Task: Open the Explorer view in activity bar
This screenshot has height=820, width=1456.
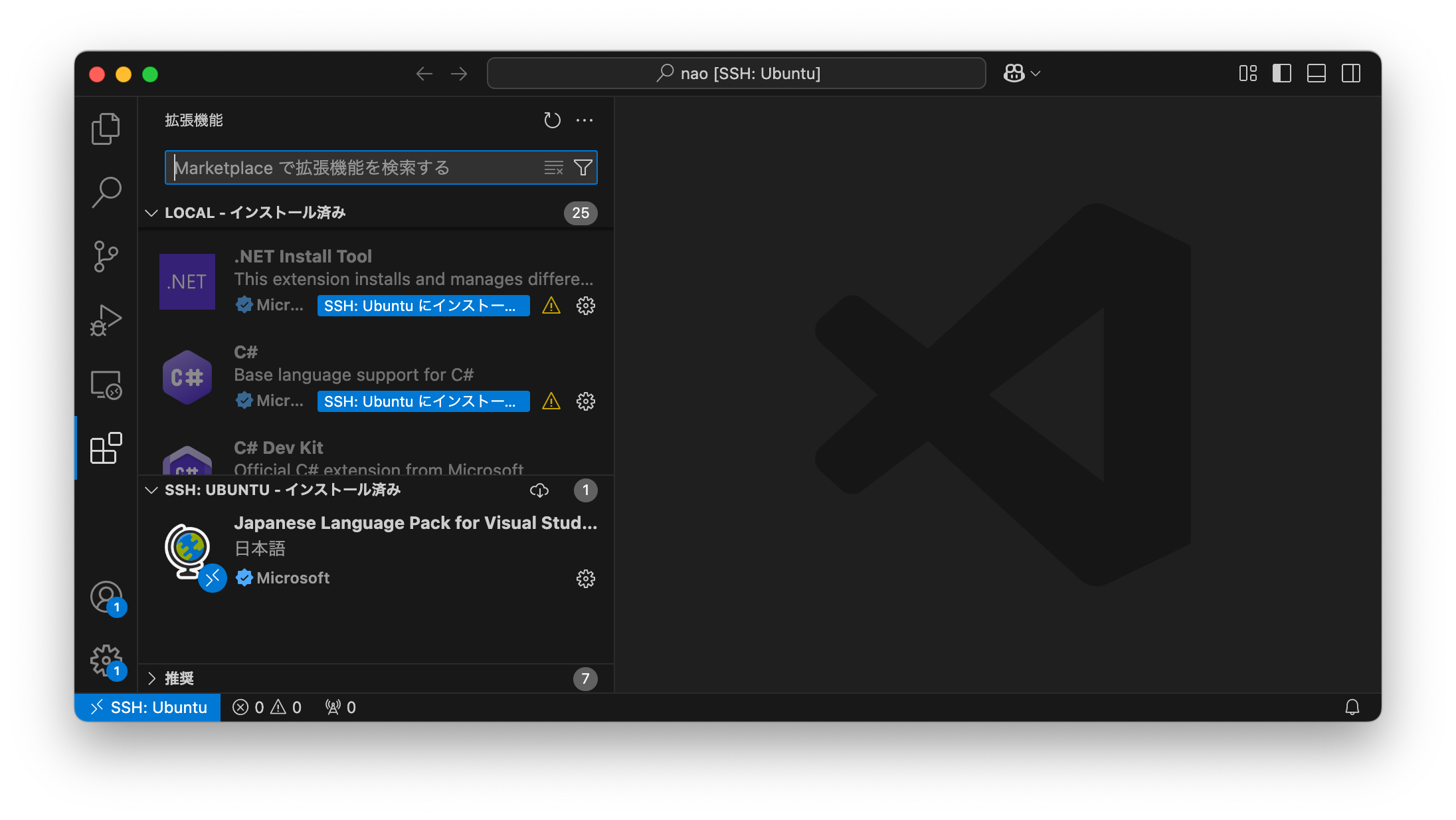Action: point(106,128)
